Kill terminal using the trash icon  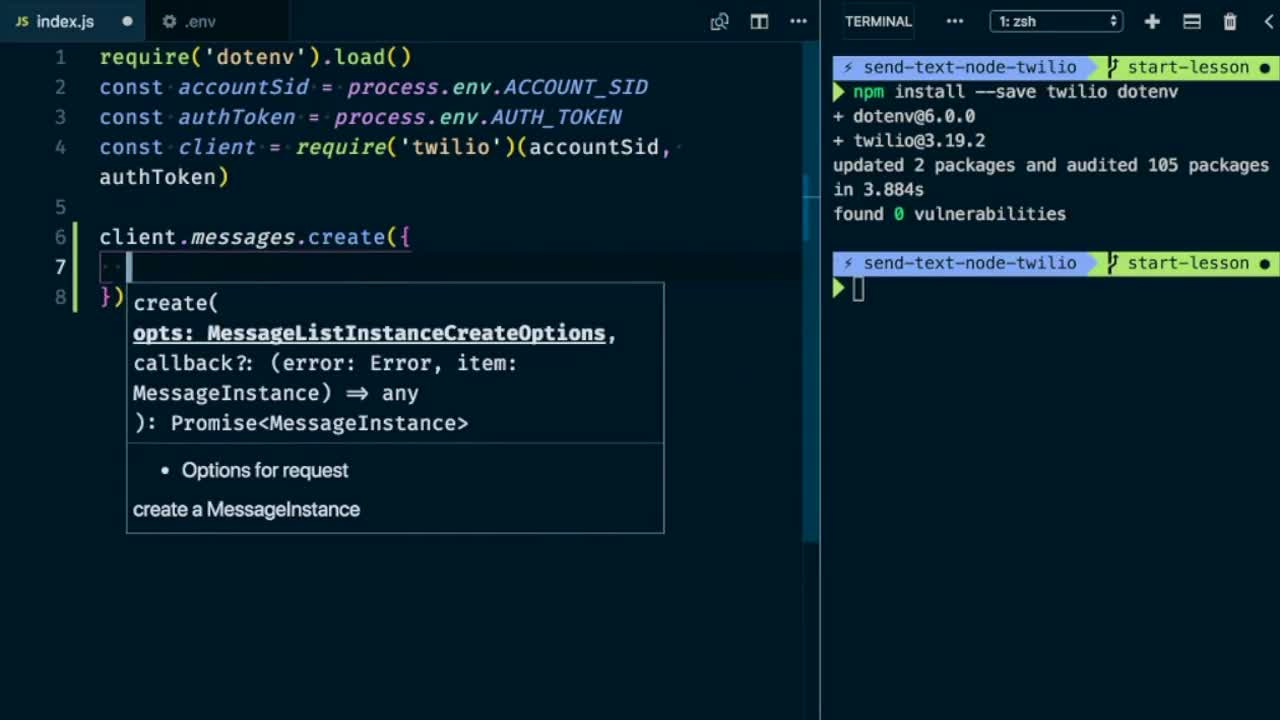click(x=1230, y=21)
